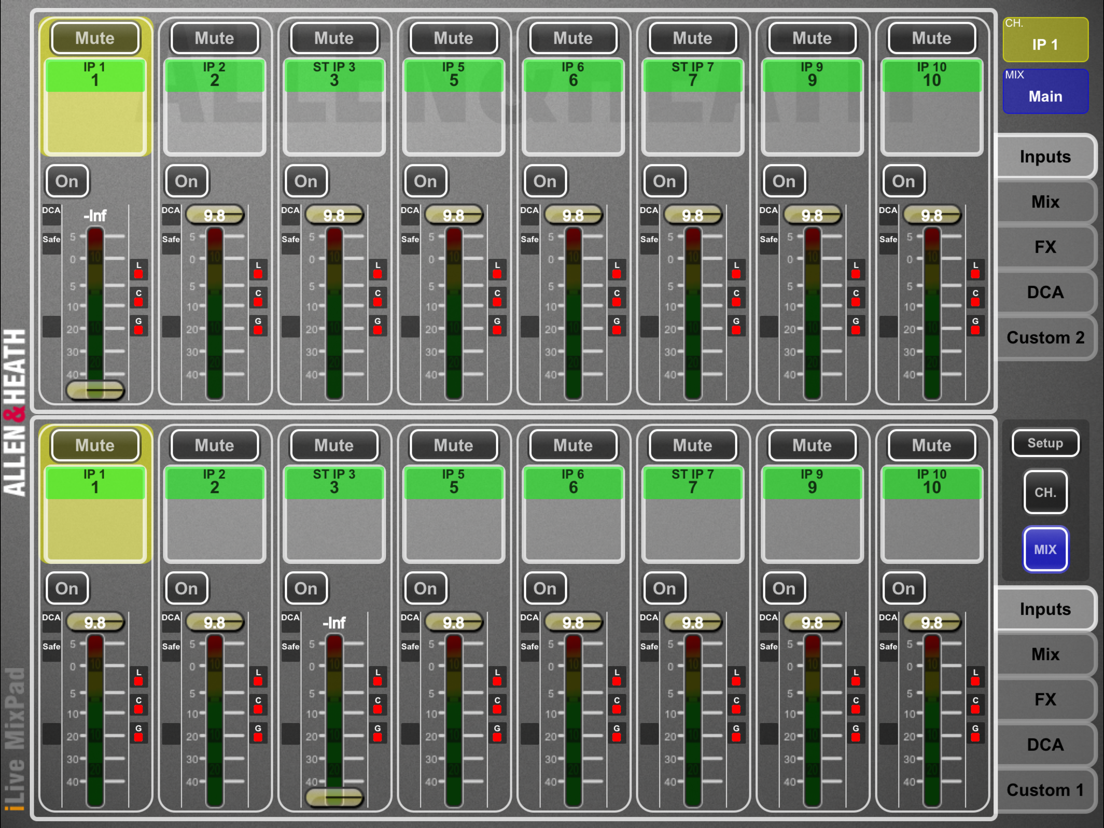
Task: Click the 9.8 fader knob on top-bank IP 10
Action: click(932, 215)
